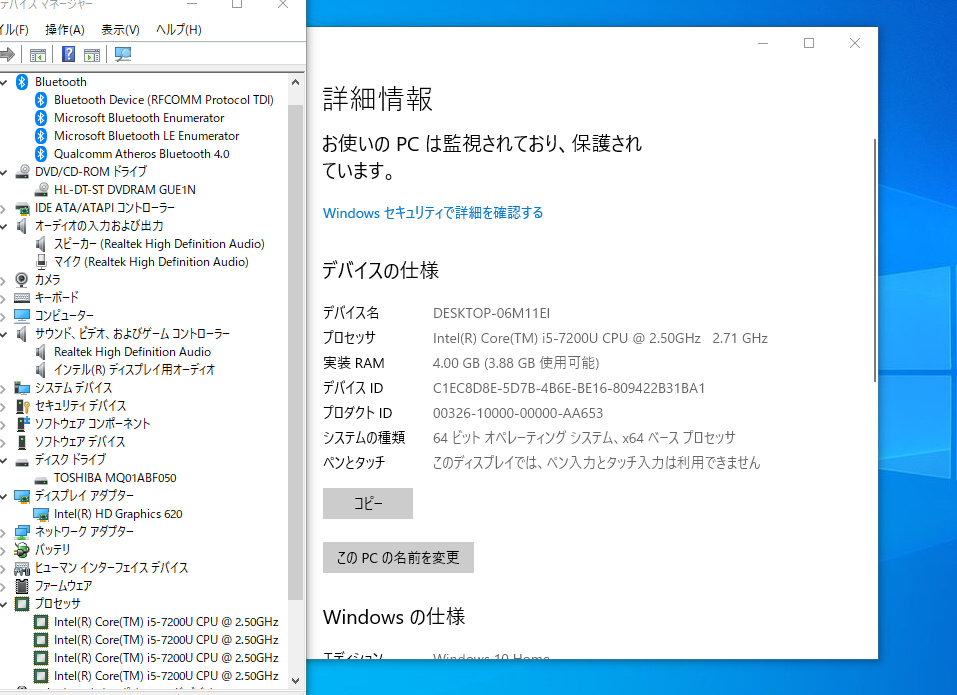Minimize the 詳細情報 settings window
This screenshot has width=957, height=695.
pos(763,43)
